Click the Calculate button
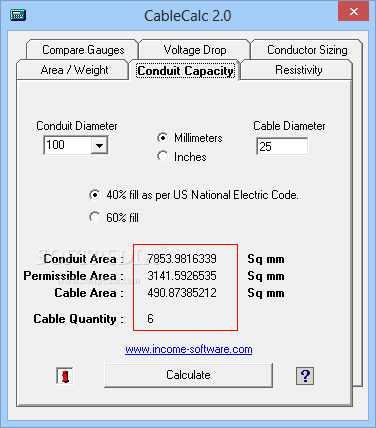Viewport: 376px width, 428px height. tap(188, 375)
